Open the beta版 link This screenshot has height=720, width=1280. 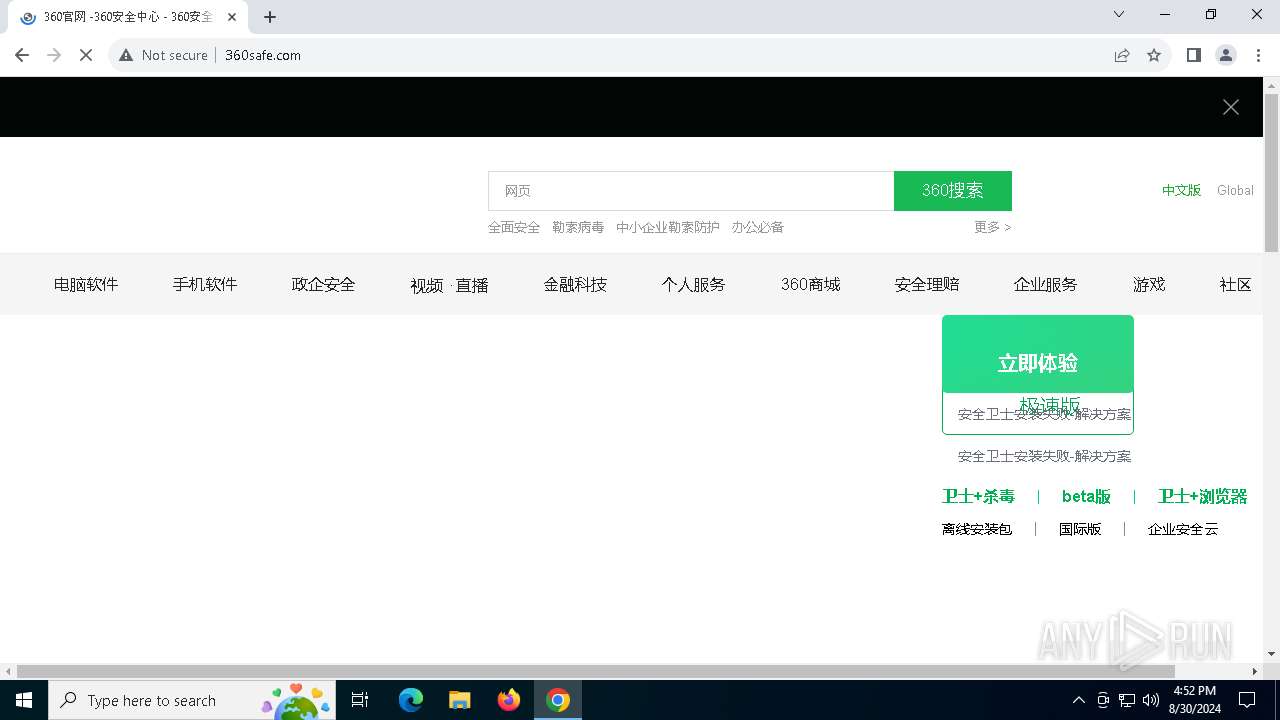(x=1086, y=496)
